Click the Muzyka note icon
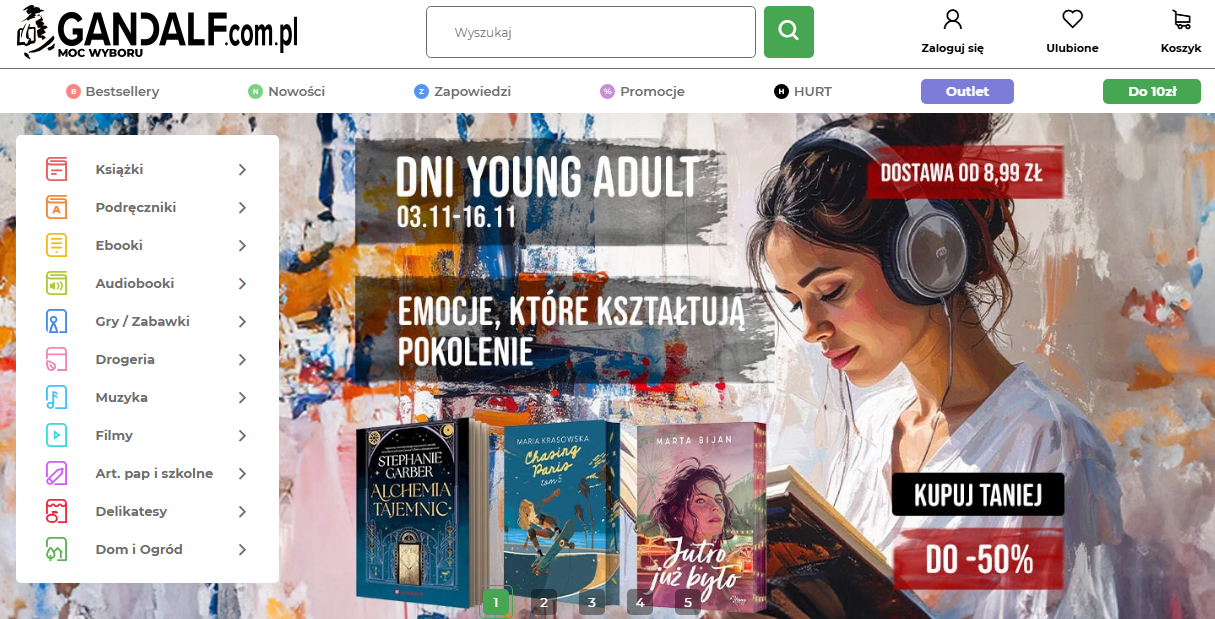1215x619 pixels. click(x=56, y=397)
